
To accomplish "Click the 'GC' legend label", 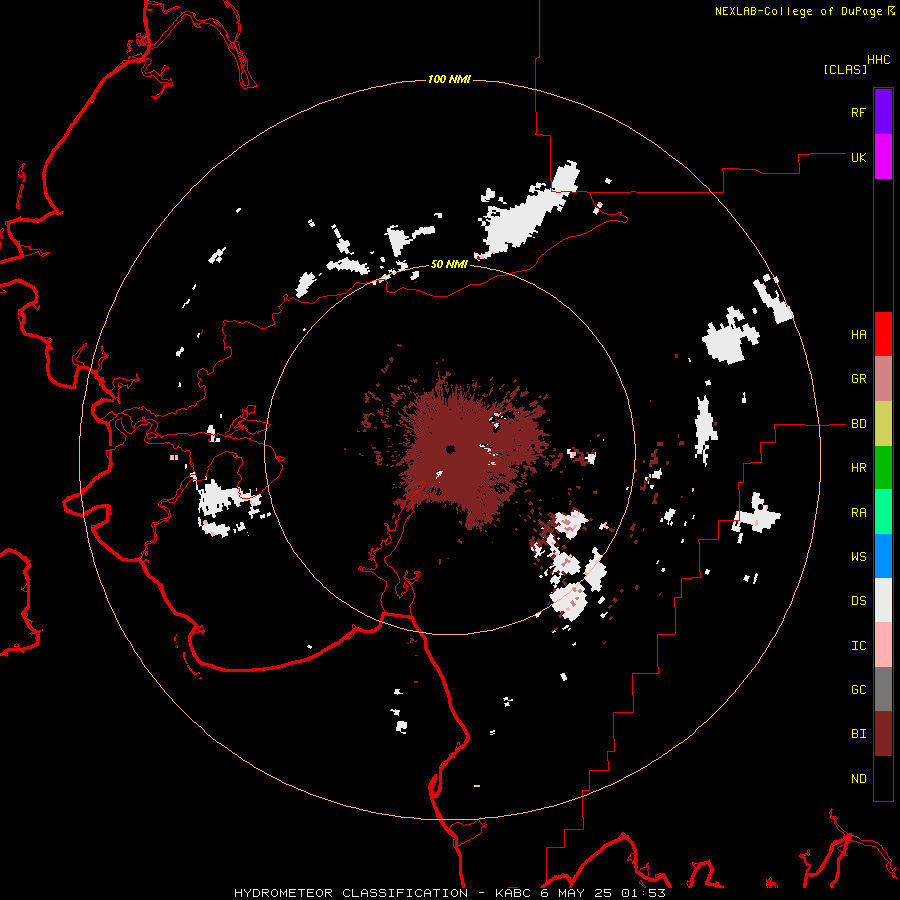I will pyautogui.click(x=858, y=690).
